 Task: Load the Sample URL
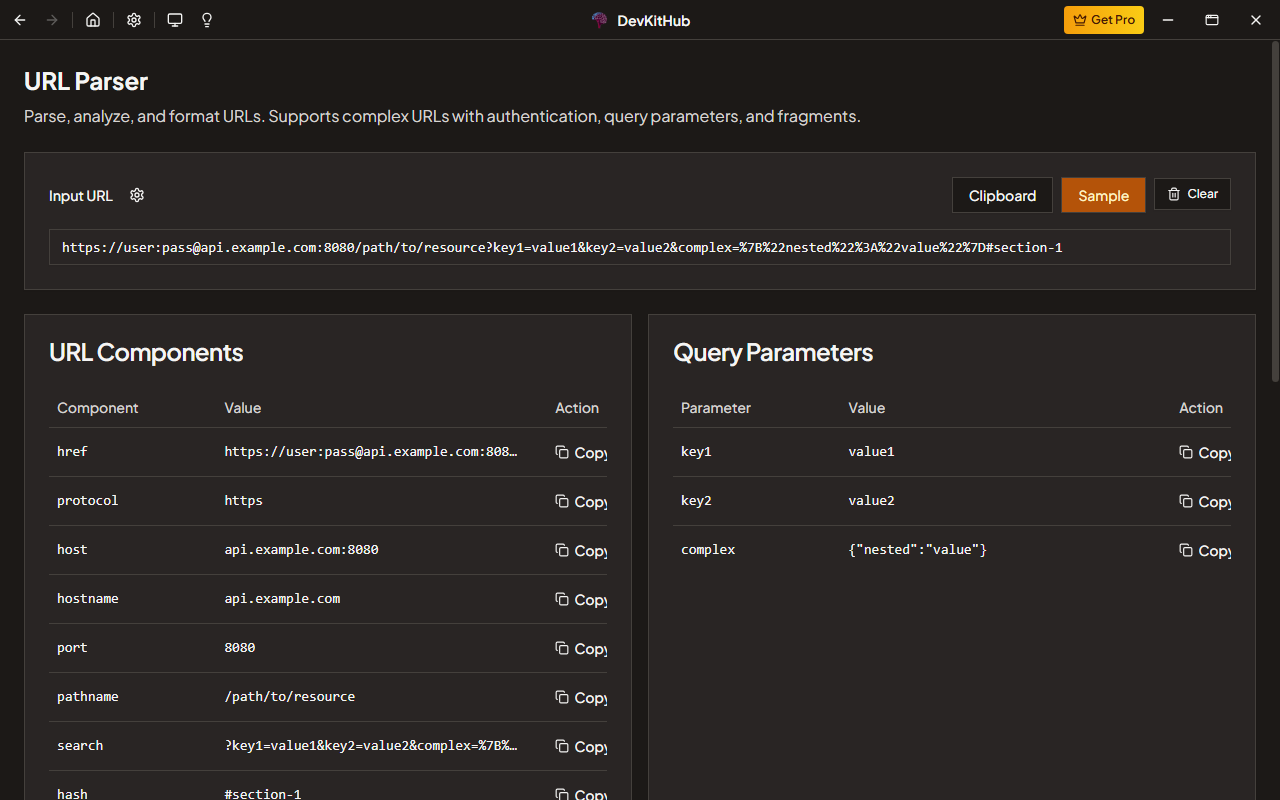click(1103, 195)
